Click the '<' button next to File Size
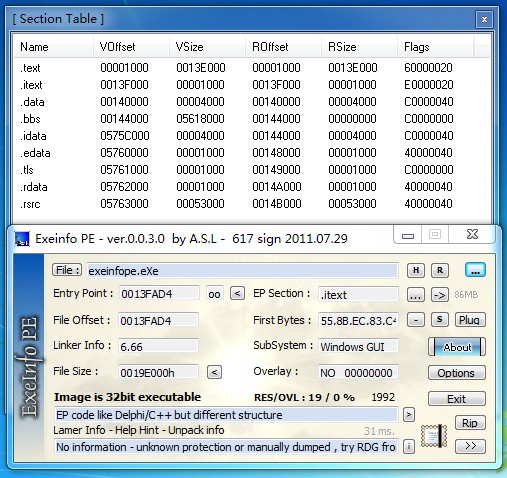 coord(214,372)
